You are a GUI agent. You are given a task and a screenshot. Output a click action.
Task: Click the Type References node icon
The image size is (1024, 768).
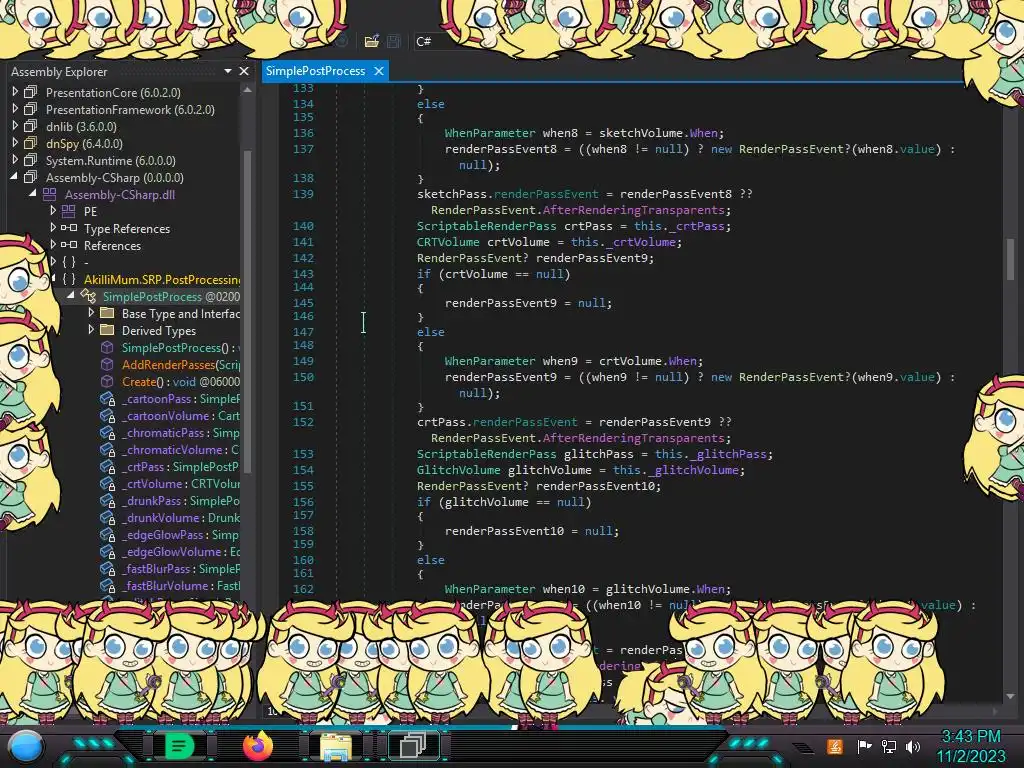coord(69,228)
